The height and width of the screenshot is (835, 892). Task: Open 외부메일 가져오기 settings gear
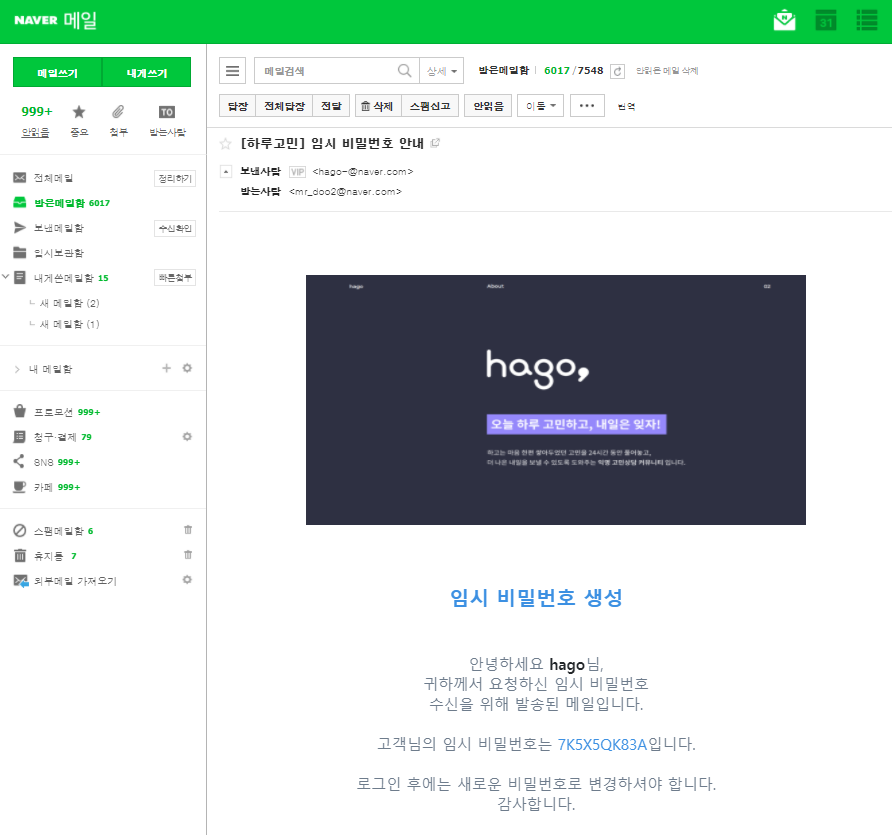[187, 580]
